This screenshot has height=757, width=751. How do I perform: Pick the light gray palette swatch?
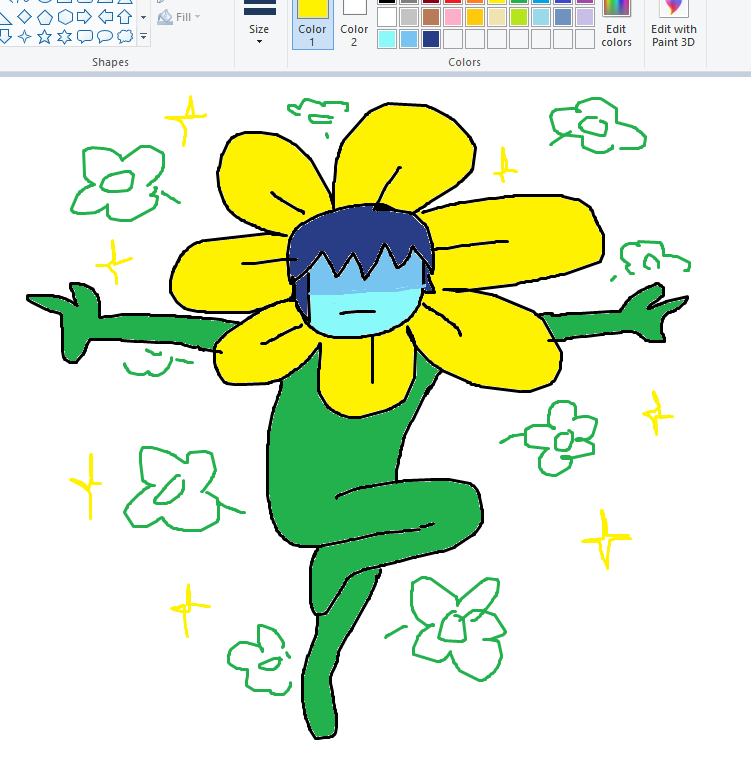pos(409,17)
